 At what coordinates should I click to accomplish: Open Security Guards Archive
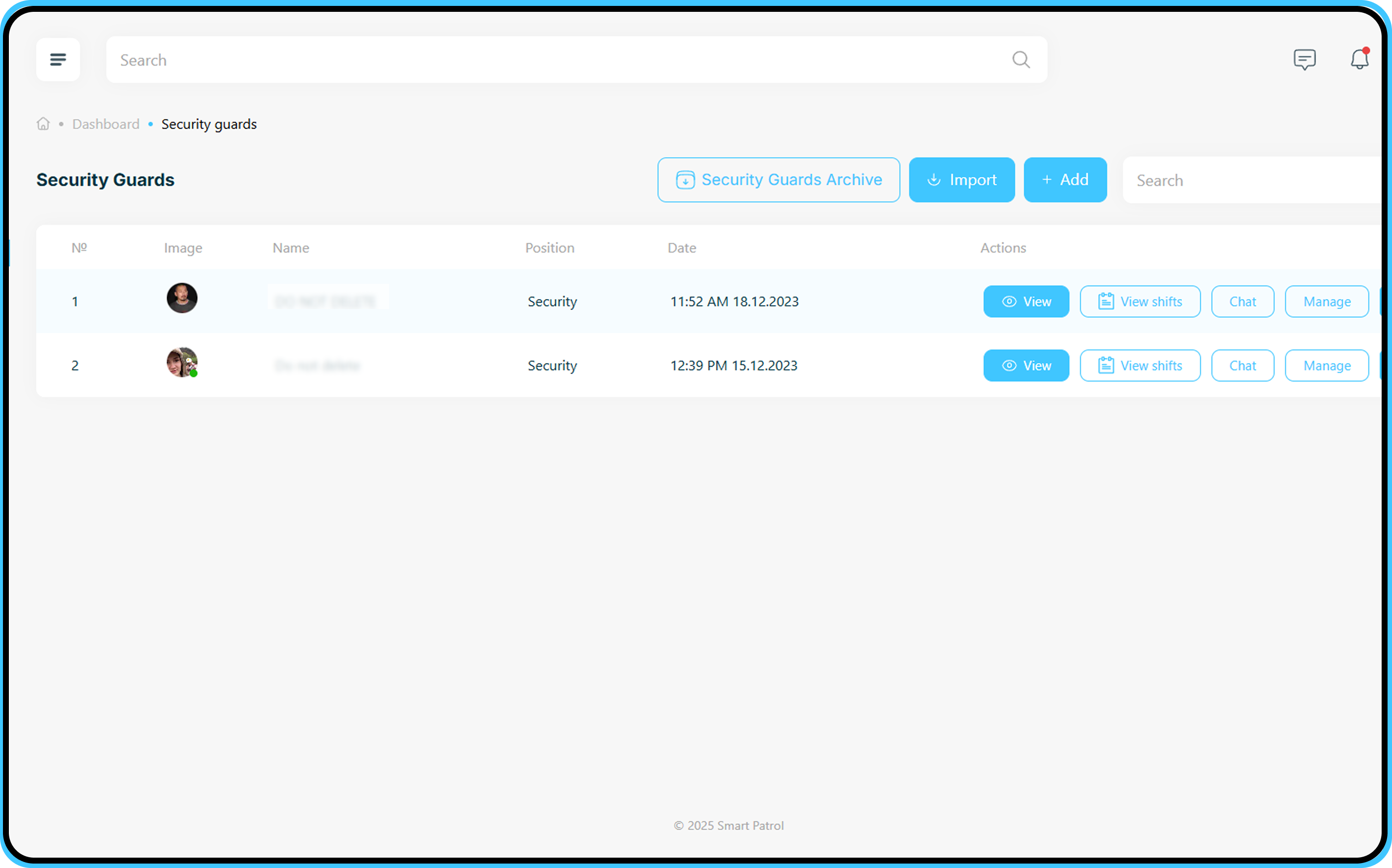(x=778, y=180)
